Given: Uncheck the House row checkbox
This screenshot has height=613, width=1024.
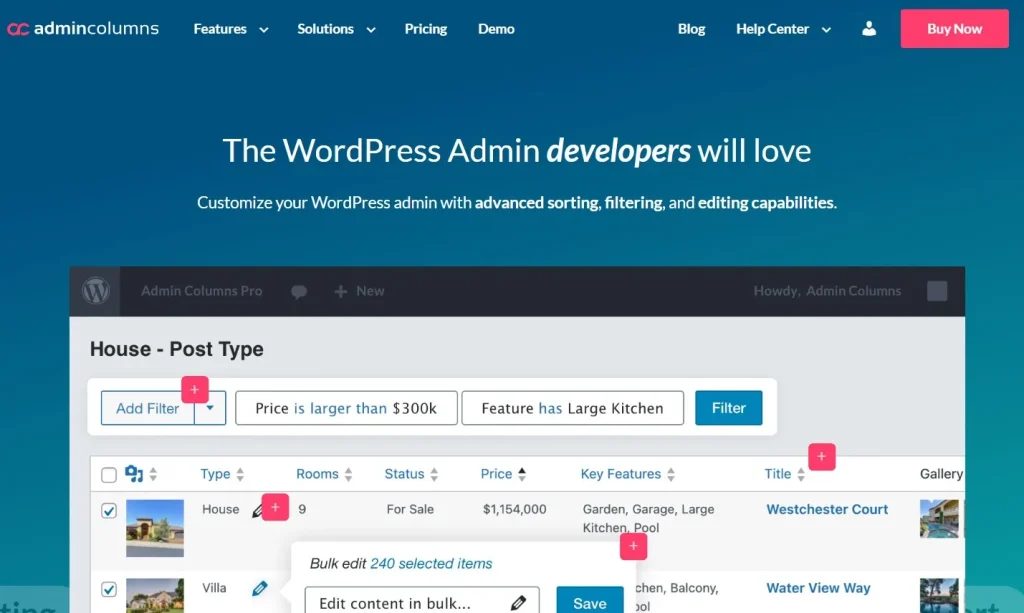Looking at the screenshot, I should coord(109,509).
